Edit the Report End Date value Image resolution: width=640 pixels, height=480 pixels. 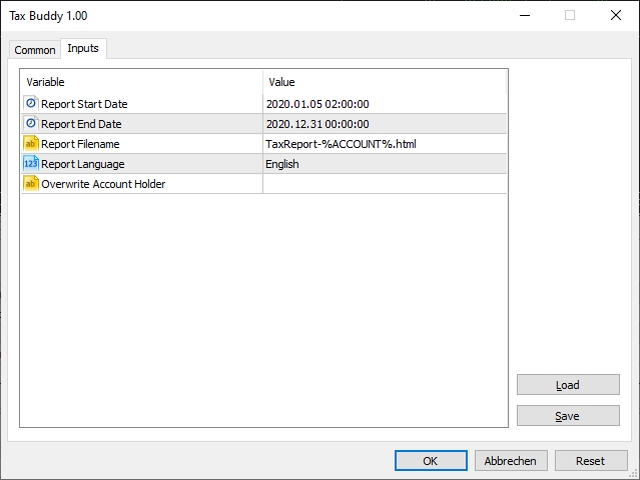[x=385, y=124]
